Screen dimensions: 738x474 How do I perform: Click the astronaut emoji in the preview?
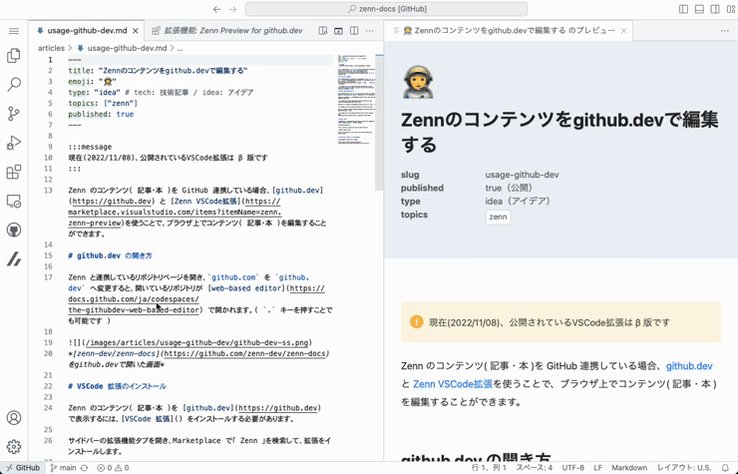[x=417, y=82]
